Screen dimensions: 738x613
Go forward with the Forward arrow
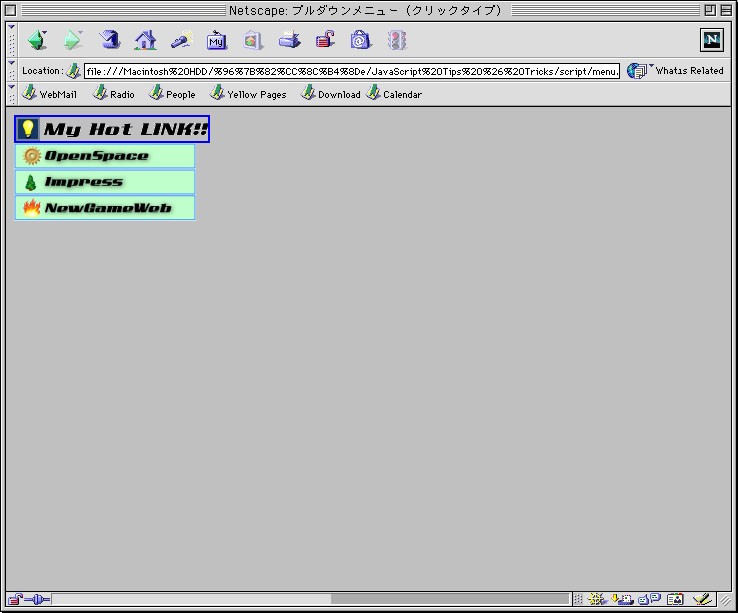click(x=73, y=40)
